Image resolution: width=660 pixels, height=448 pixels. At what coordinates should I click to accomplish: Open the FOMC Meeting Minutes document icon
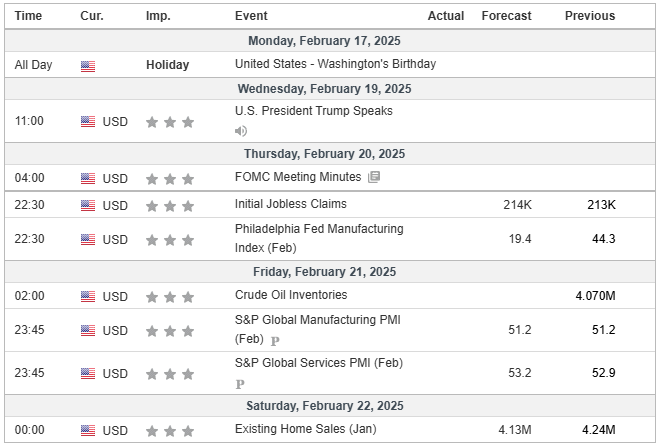[374, 177]
